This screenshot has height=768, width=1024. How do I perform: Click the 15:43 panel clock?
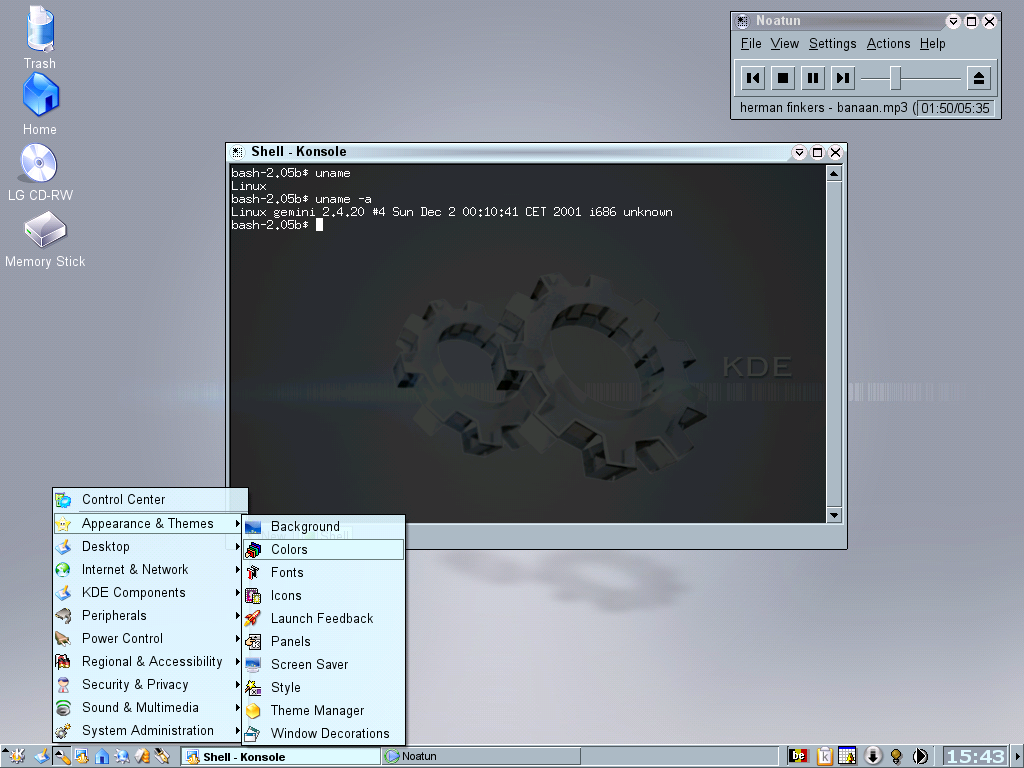click(975, 756)
